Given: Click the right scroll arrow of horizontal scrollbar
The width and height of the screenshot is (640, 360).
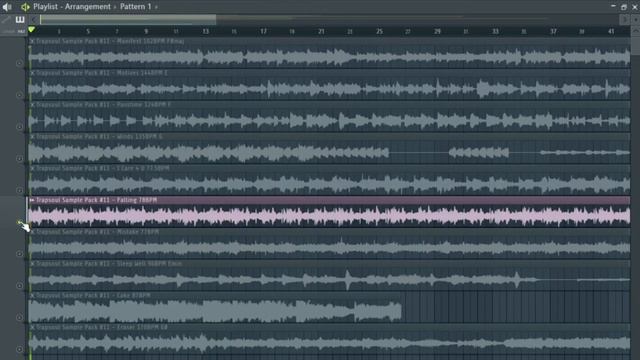Looking at the screenshot, I should click(624, 19).
